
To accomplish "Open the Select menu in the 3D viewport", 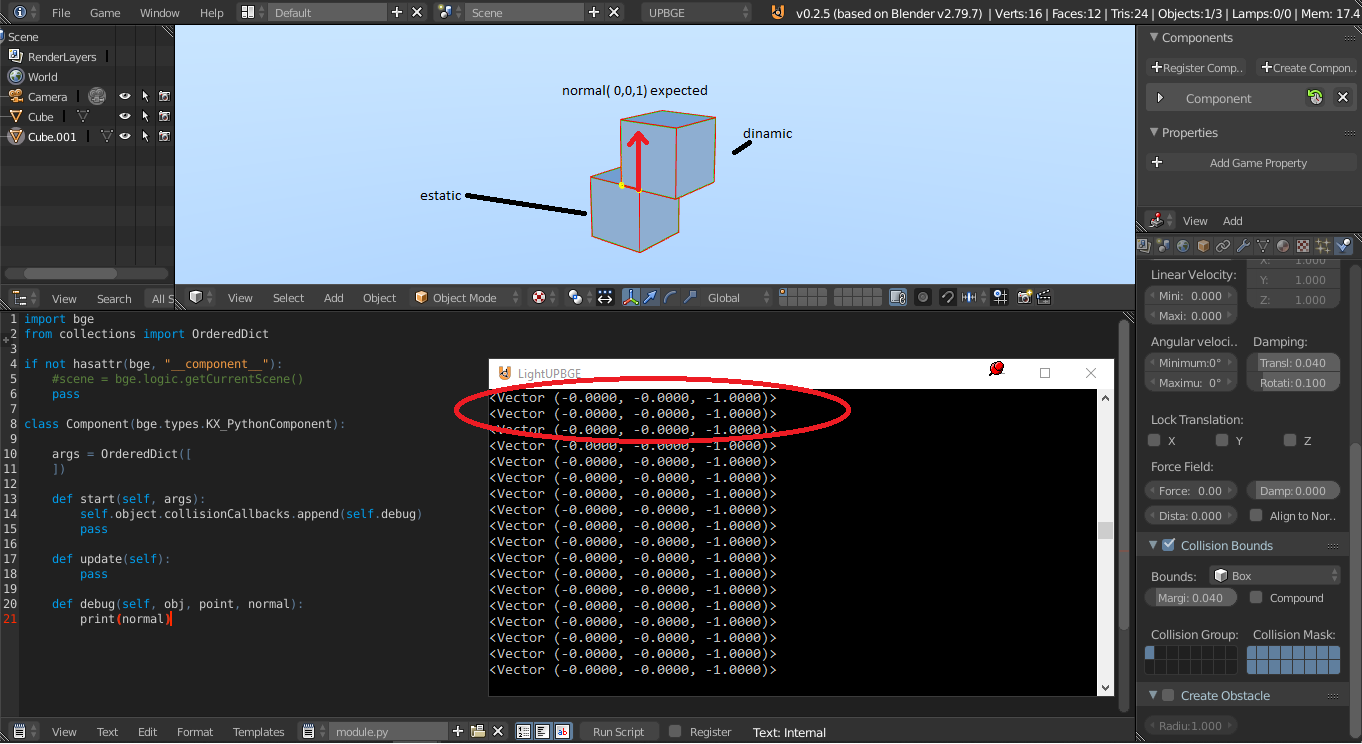I will (x=288, y=297).
